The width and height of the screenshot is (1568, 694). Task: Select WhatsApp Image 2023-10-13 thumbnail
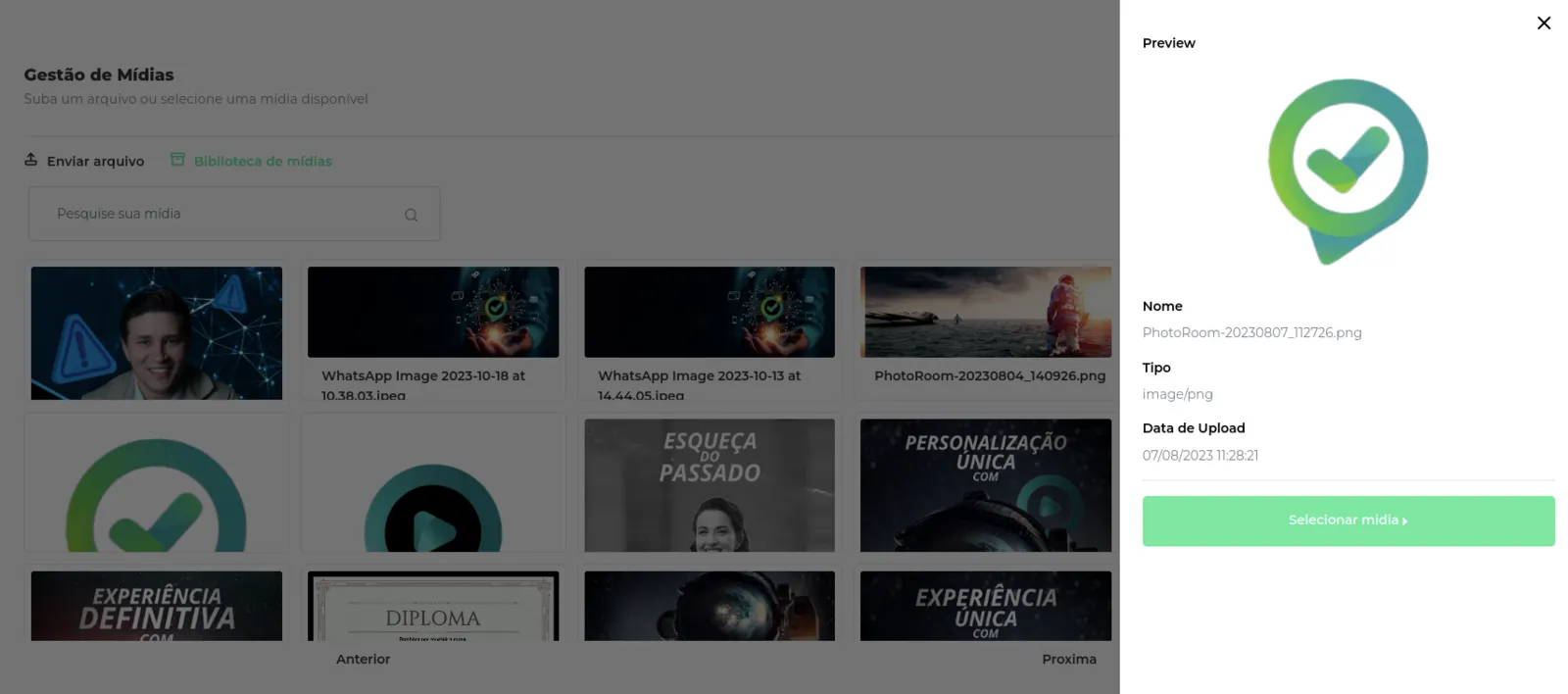pos(710,312)
